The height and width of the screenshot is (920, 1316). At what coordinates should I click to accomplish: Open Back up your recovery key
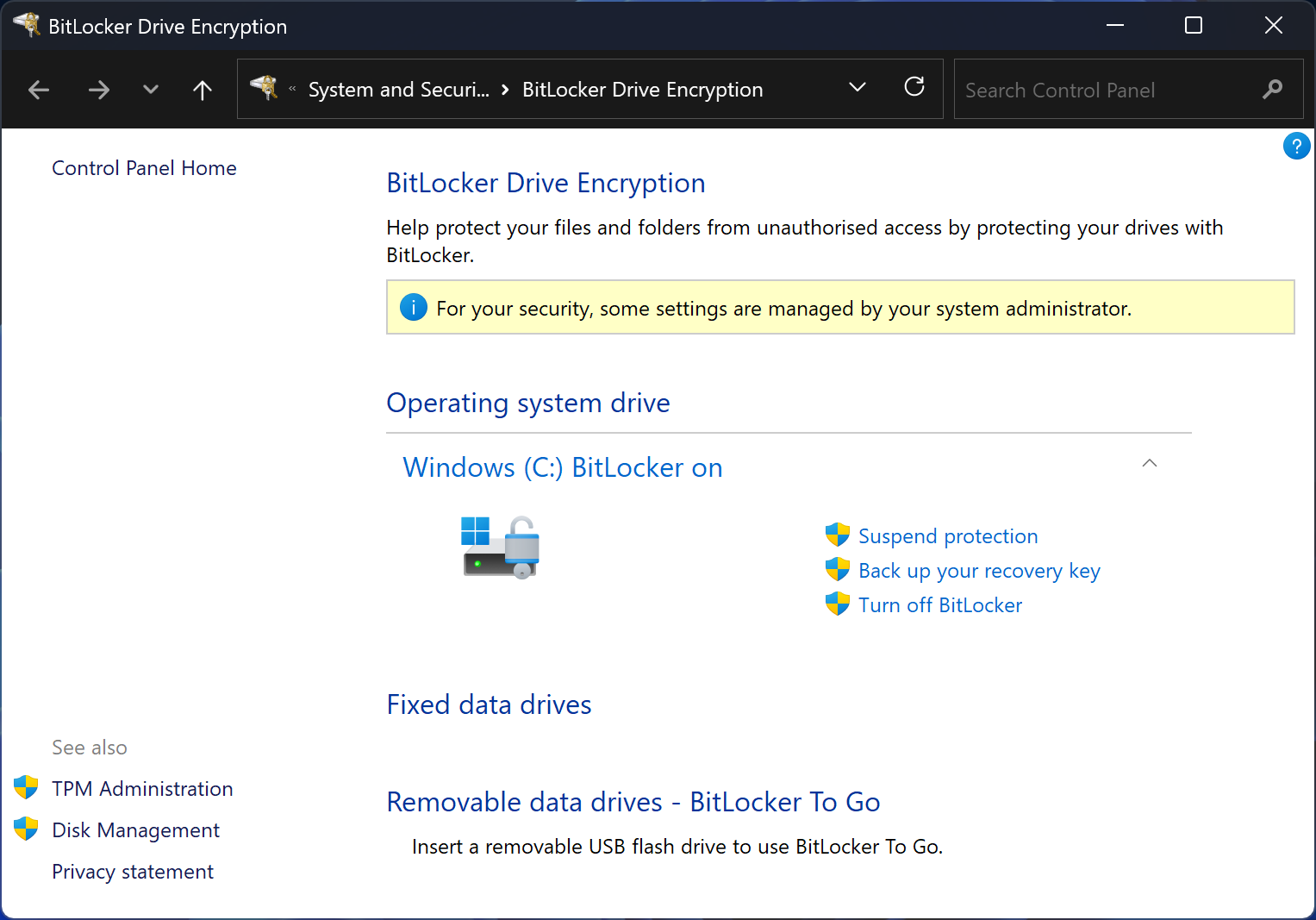(x=978, y=571)
